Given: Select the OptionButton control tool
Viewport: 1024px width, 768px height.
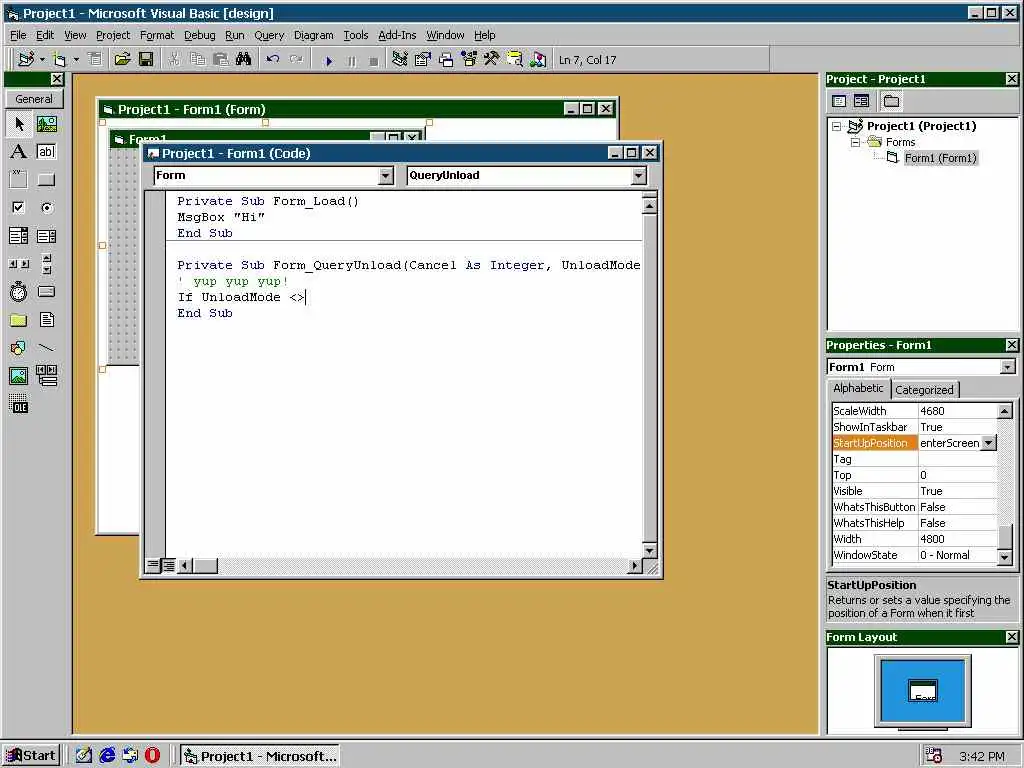Looking at the screenshot, I should click(46, 208).
